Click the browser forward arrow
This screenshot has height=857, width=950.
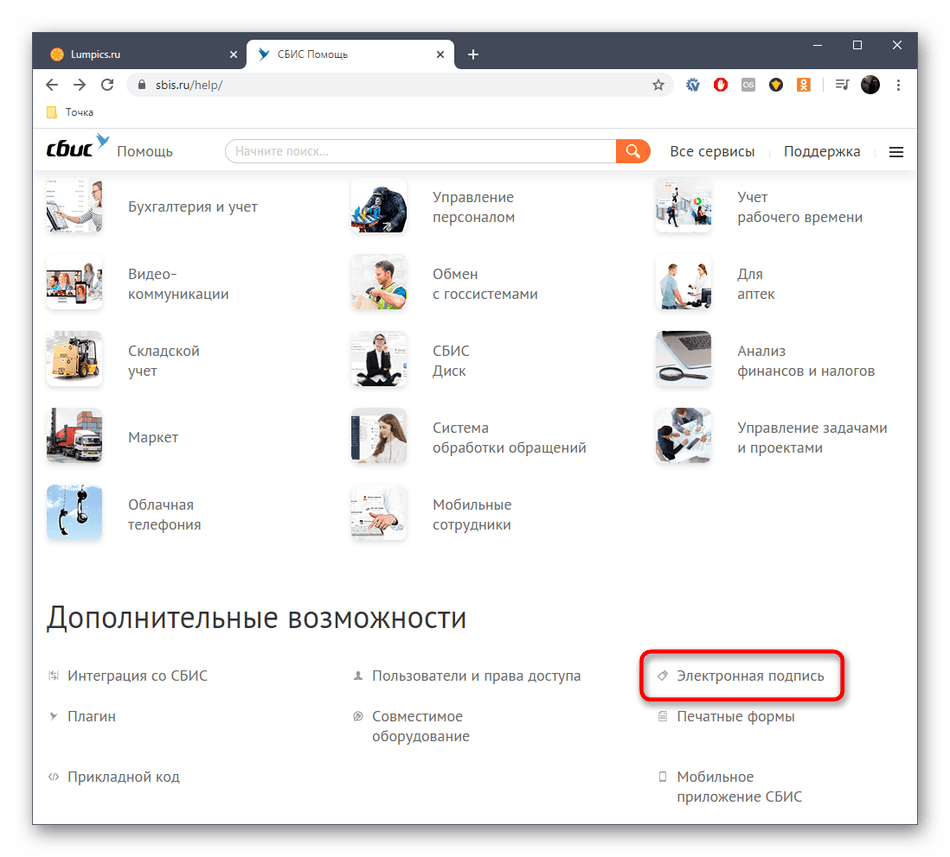79,85
